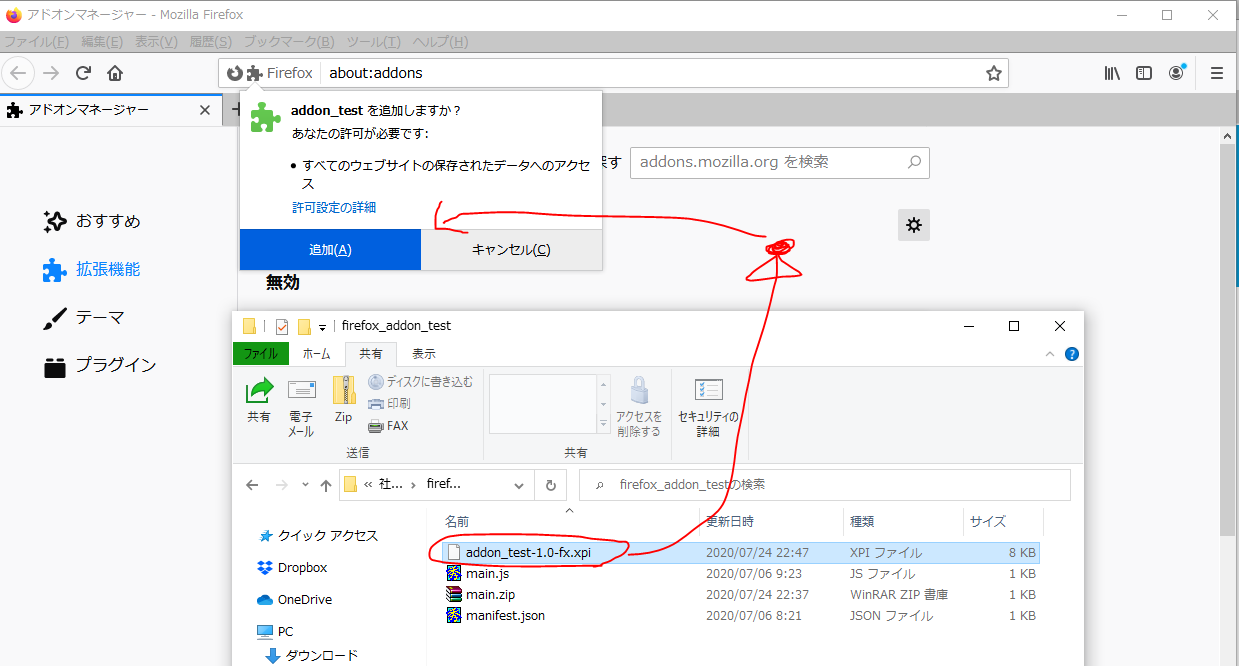The image size is (1239, 666).
Task: Click the Firefox back arrow button
Action: pyautogui.click(x=19, y=73)
